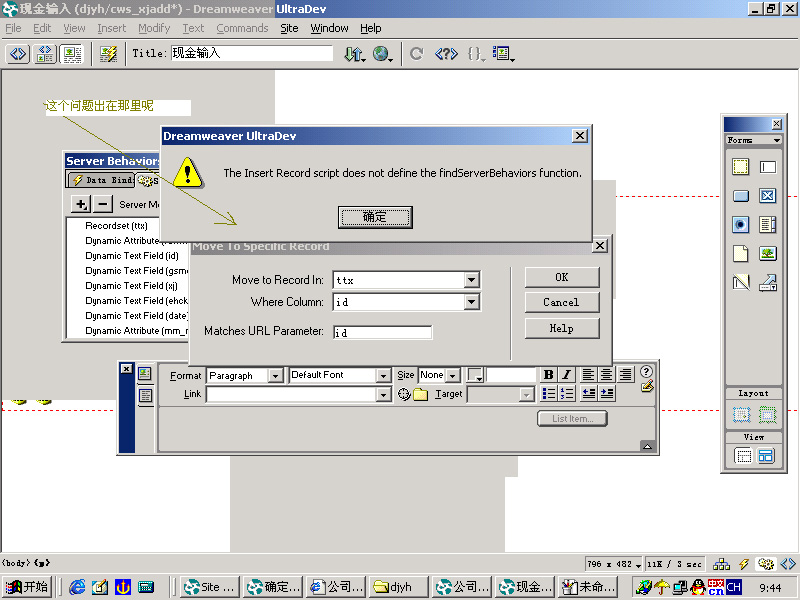Insert a Form from Forms panel

(x=740, y=168)
